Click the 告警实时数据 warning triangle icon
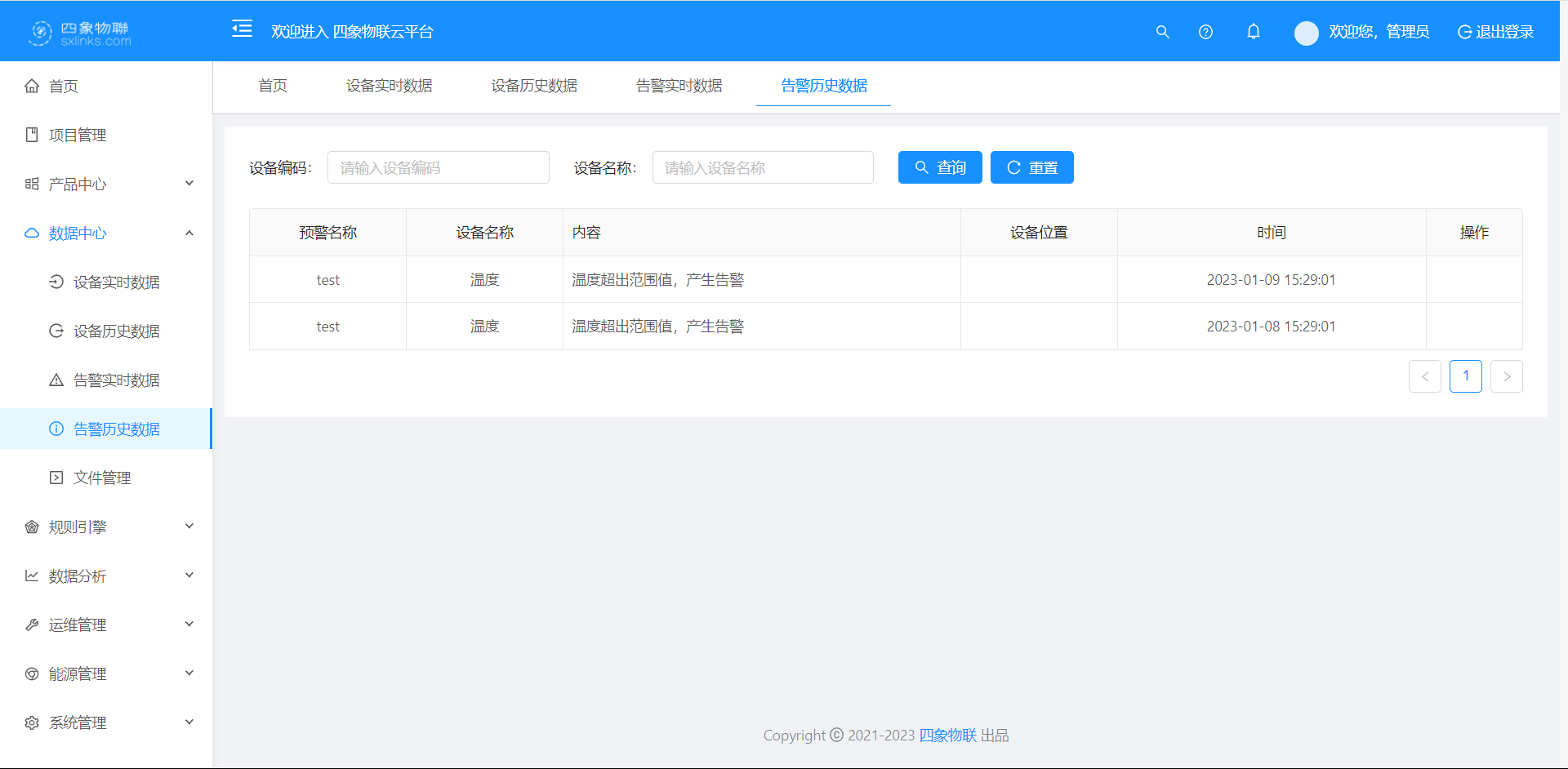1568x769 pixels. [56, 380]
